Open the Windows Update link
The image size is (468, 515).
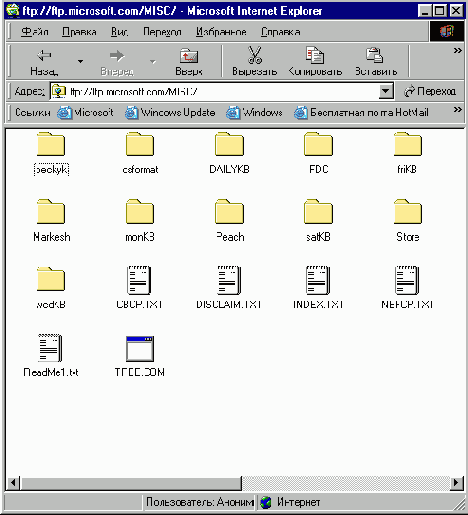point(170,113)
